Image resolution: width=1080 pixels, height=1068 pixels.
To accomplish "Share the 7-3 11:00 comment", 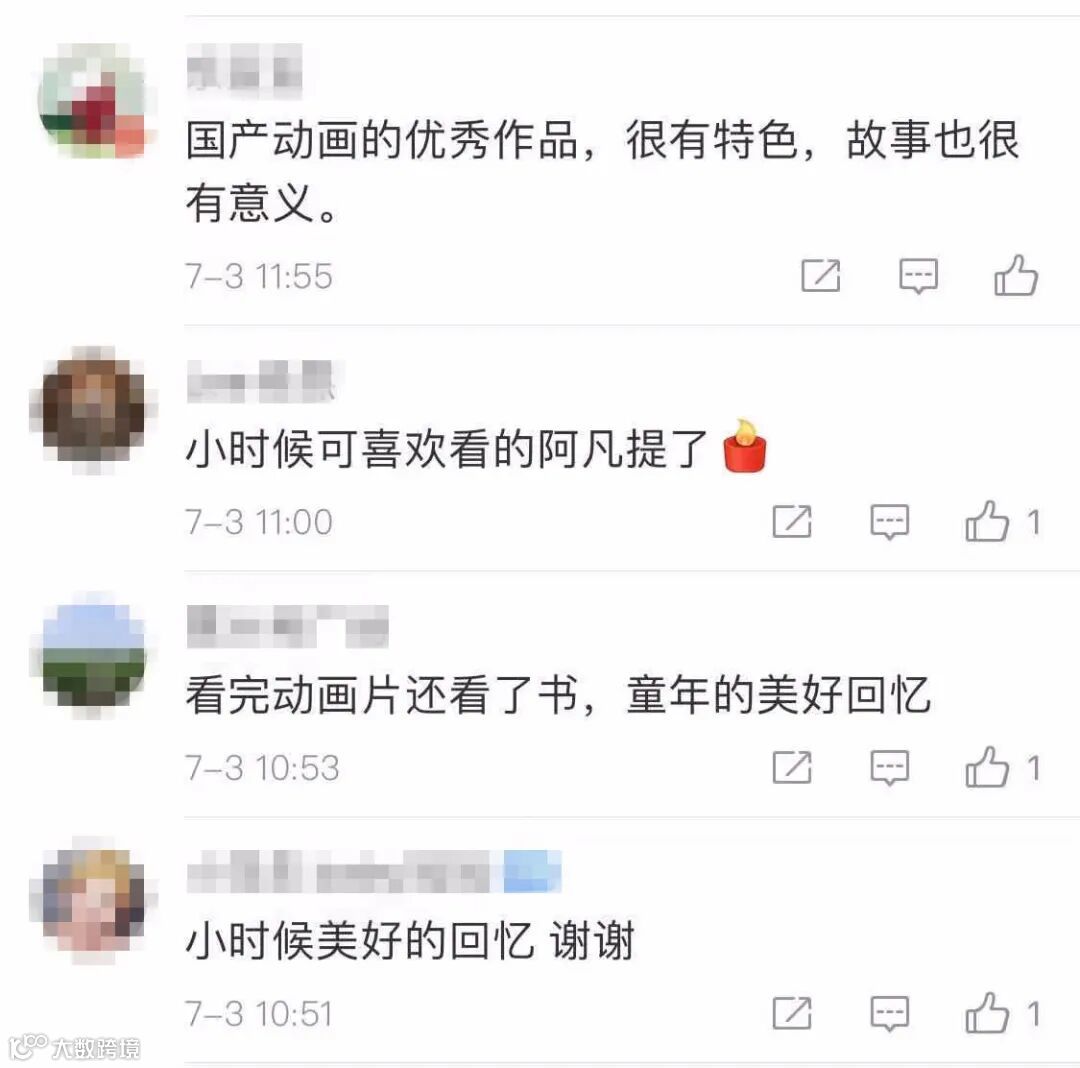I will coord(792,521).
